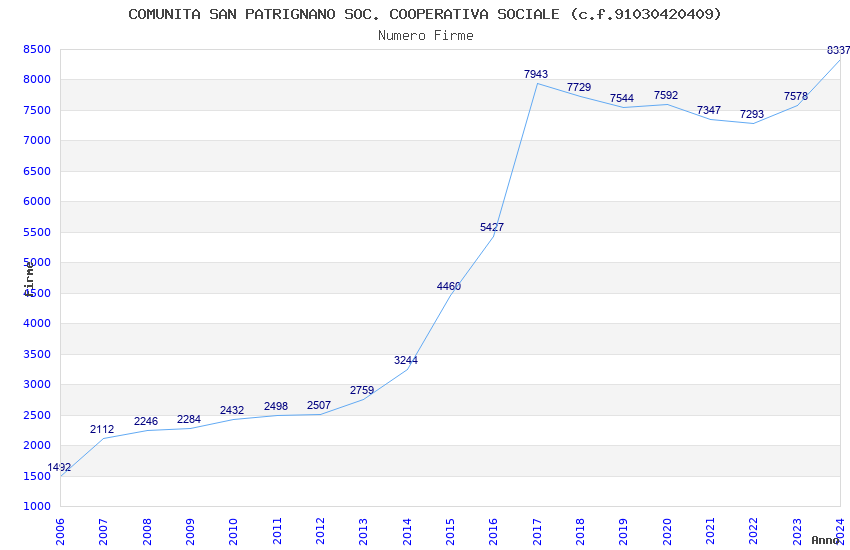Click y-axis value 6000
This screenshot has height=550, width=850.
click(37, 202)
